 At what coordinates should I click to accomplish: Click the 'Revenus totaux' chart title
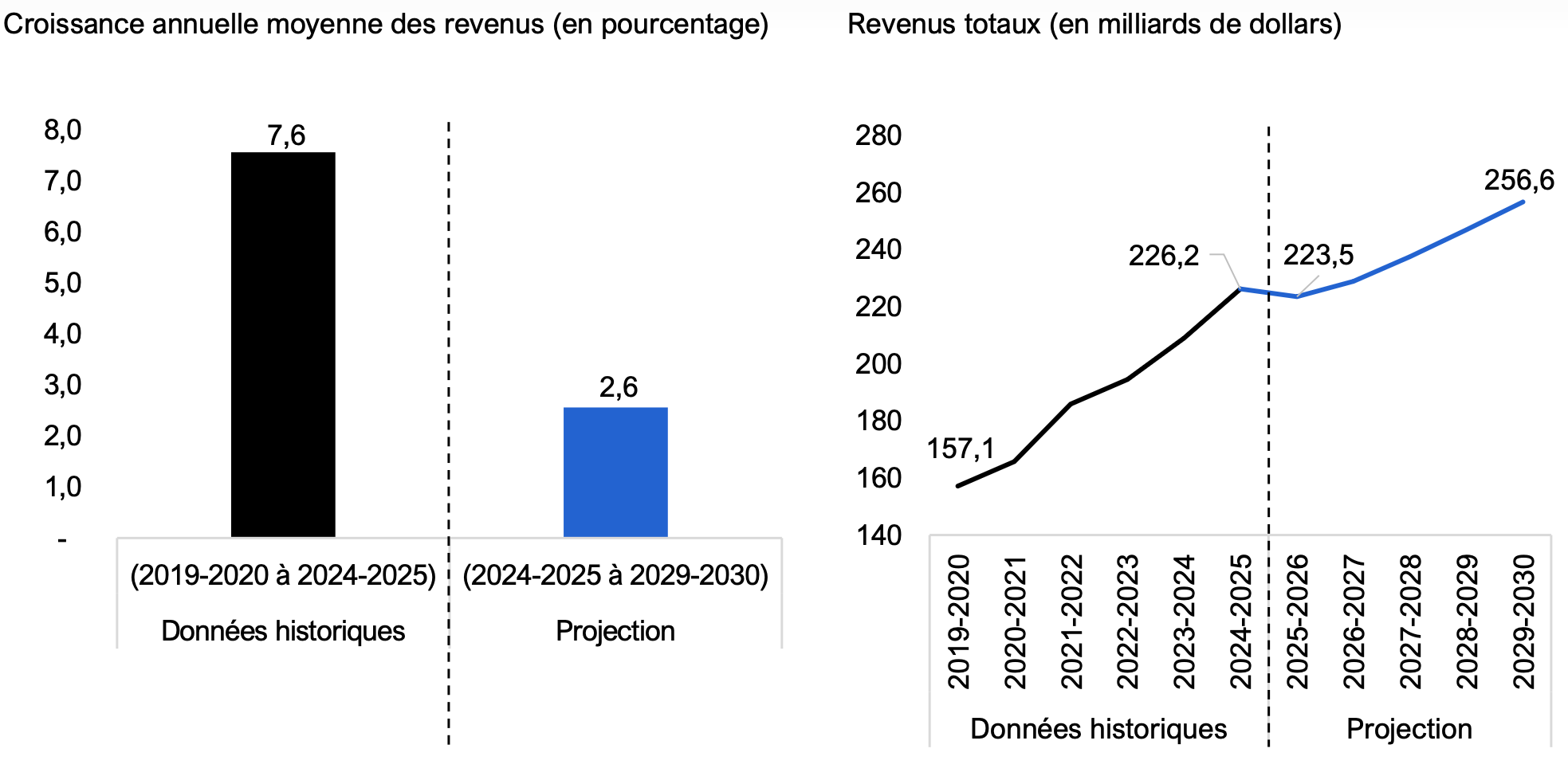point(1094,24)
